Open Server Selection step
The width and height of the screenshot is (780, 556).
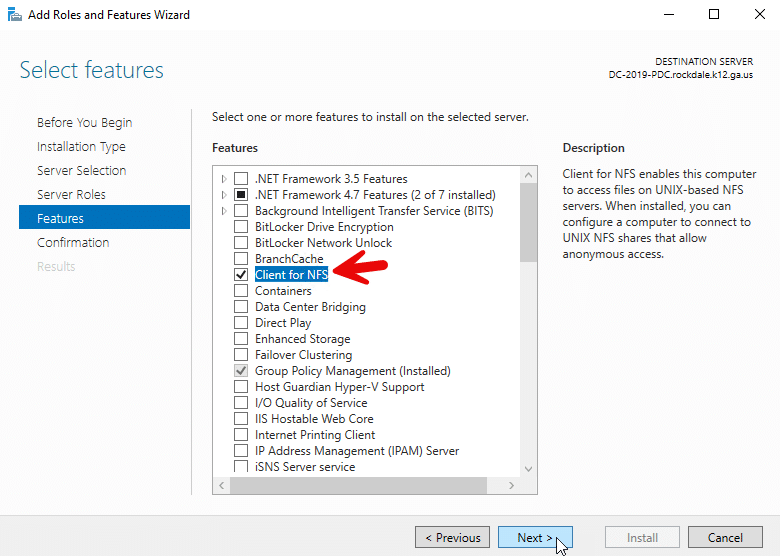pos(82,171)
